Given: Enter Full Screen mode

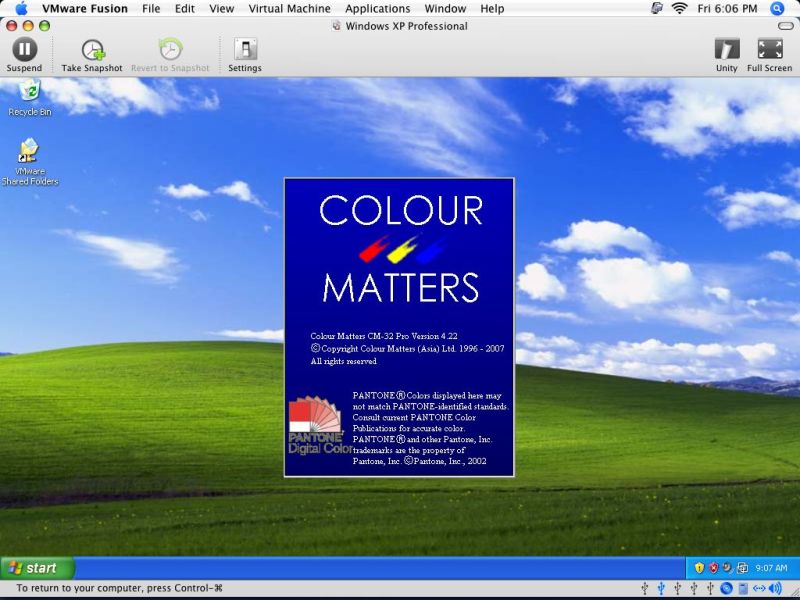Looking at the screenshot, I should pos(769,55).
